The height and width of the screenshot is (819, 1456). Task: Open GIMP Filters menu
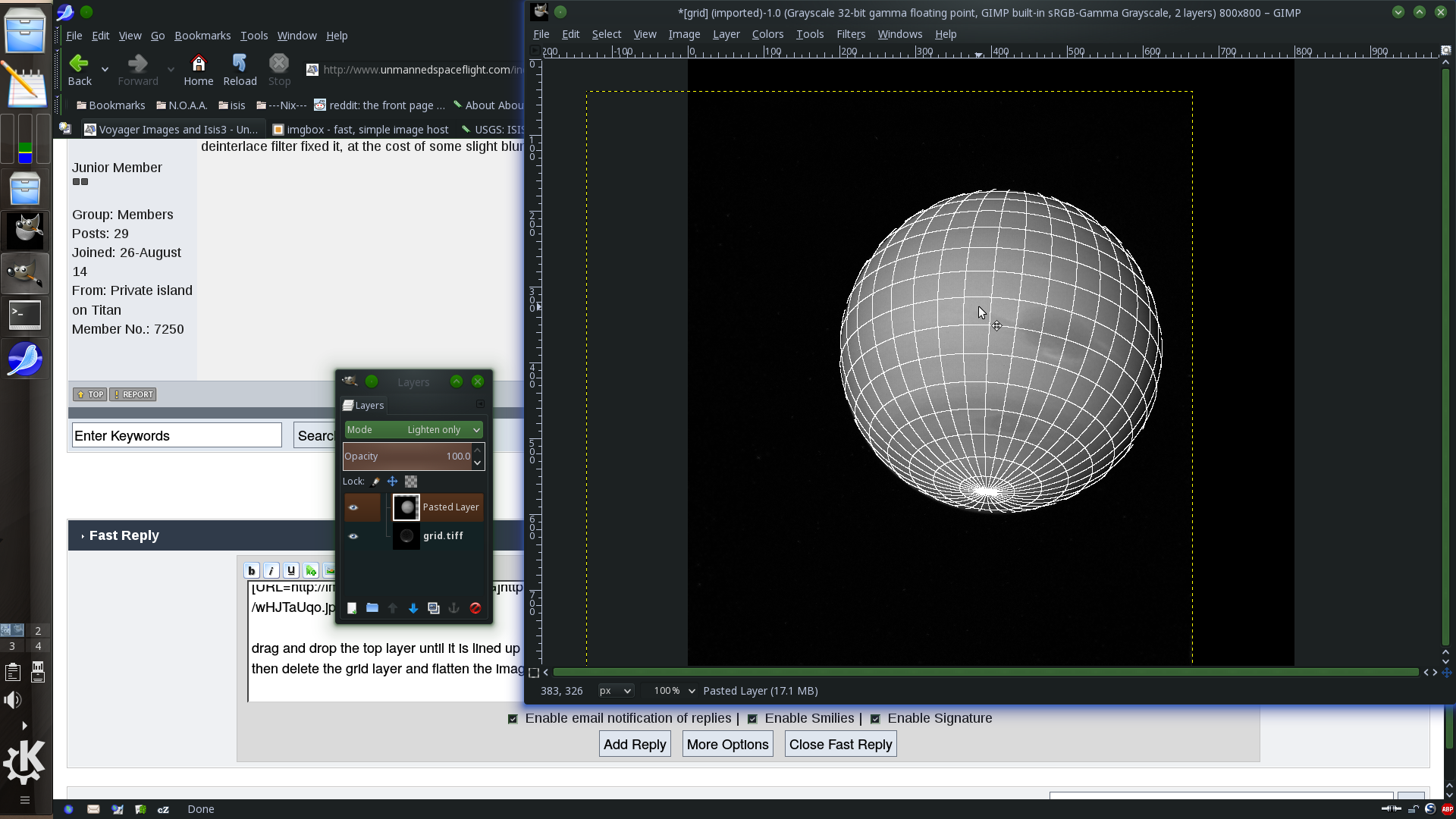point(850,34)
